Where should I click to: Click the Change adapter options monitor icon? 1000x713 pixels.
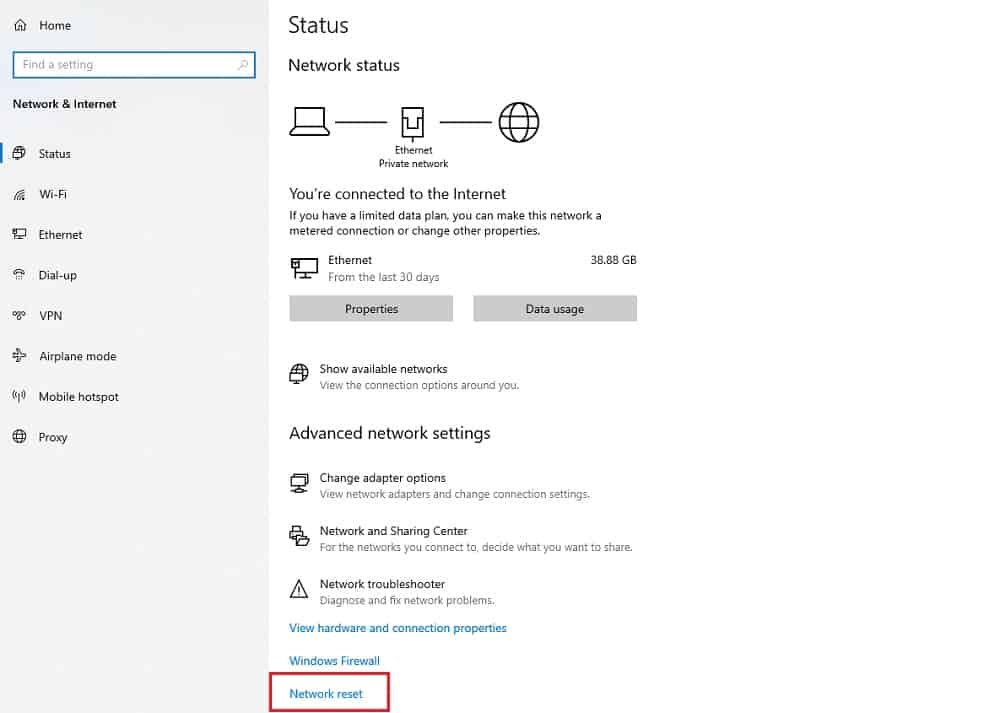pos(299,483)
